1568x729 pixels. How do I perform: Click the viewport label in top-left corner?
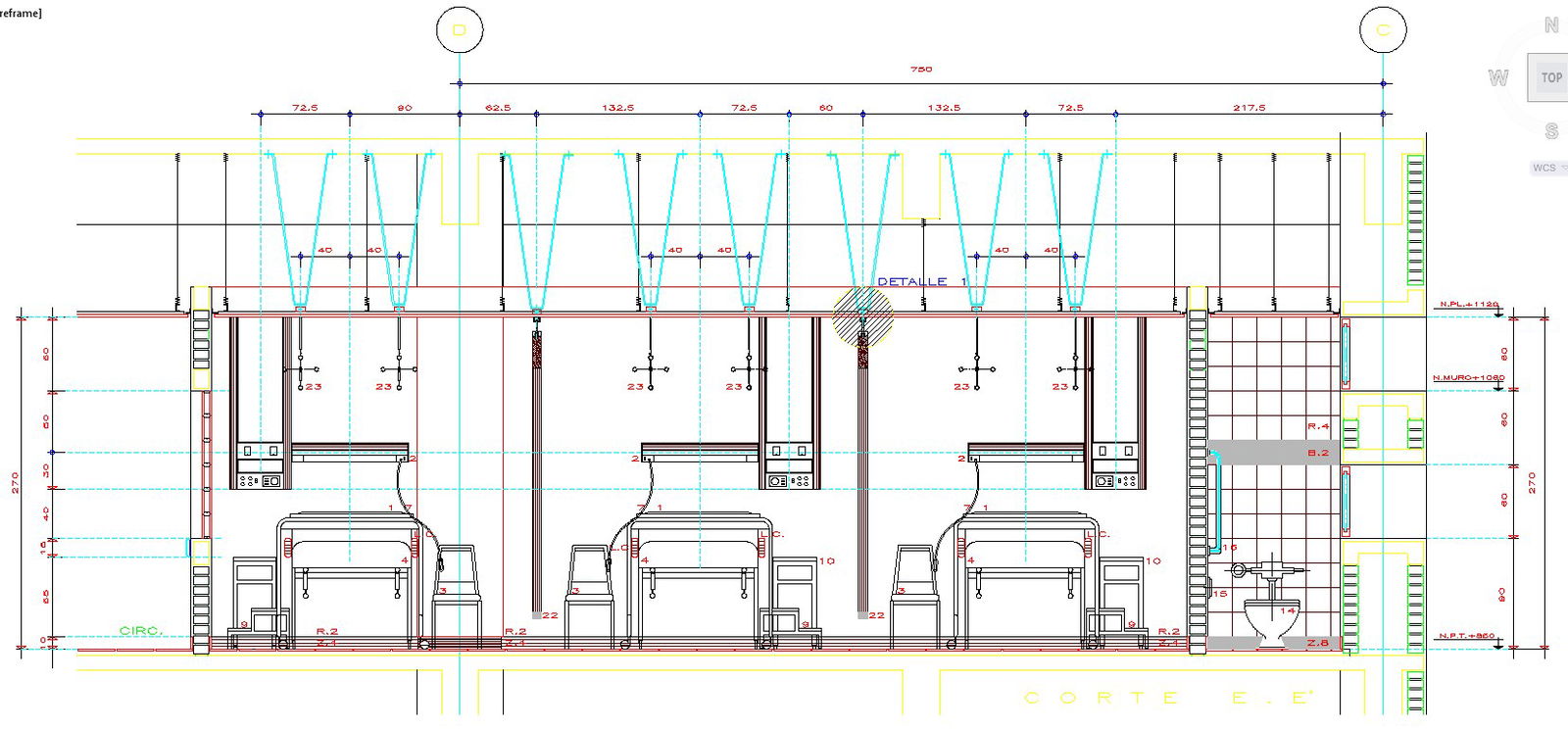21,13
